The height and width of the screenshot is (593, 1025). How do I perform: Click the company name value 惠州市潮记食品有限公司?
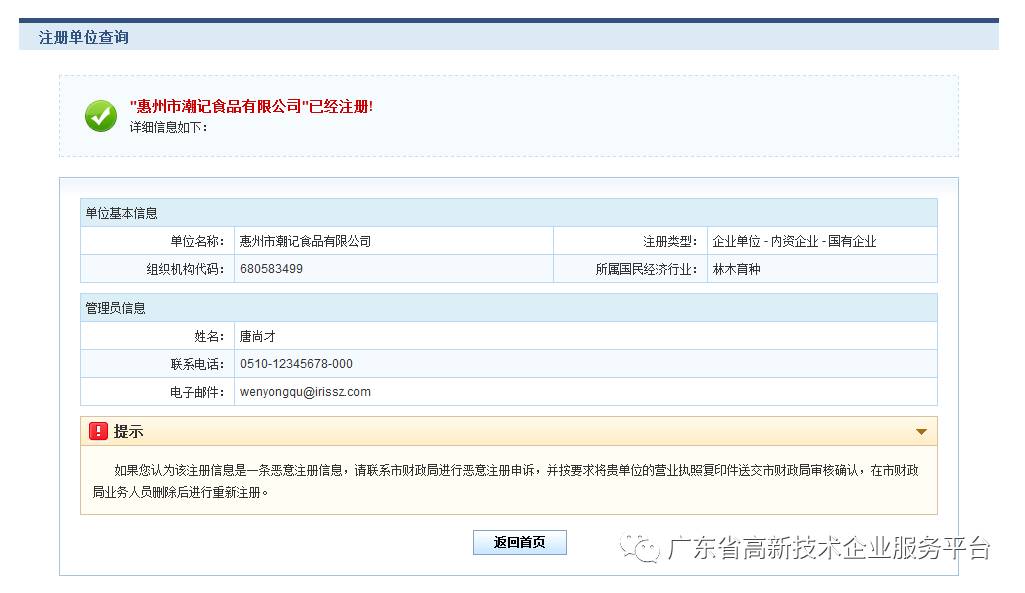pos(305,241)
